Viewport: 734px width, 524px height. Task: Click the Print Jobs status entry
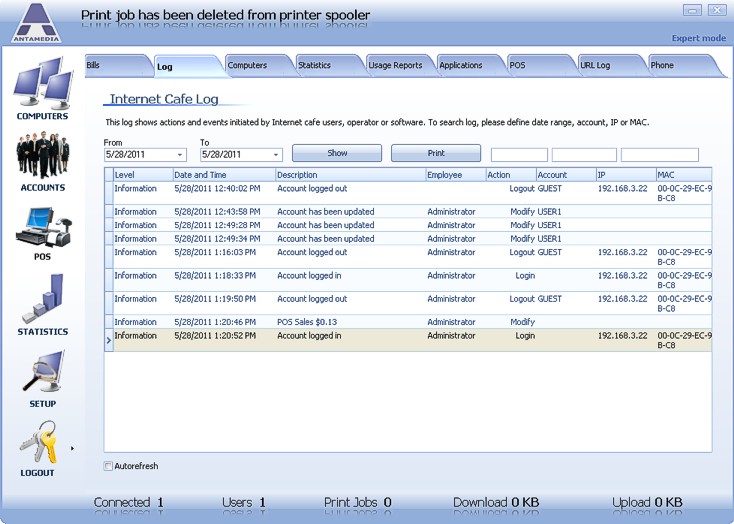(x=358, y=502)
